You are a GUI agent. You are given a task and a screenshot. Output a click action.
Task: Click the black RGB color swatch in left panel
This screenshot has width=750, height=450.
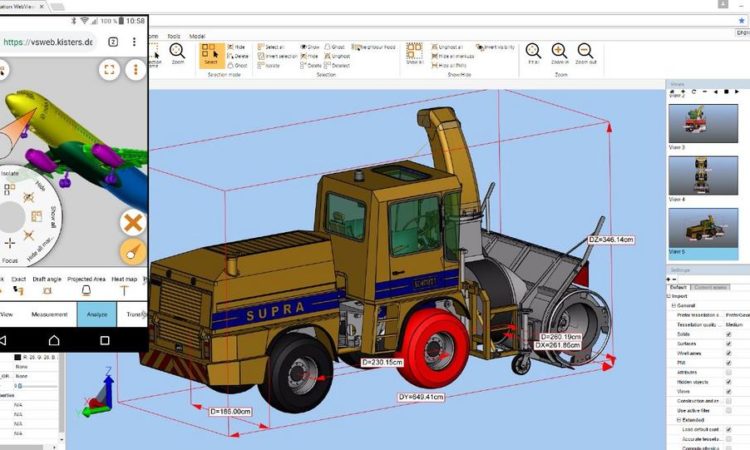point(18,357)
